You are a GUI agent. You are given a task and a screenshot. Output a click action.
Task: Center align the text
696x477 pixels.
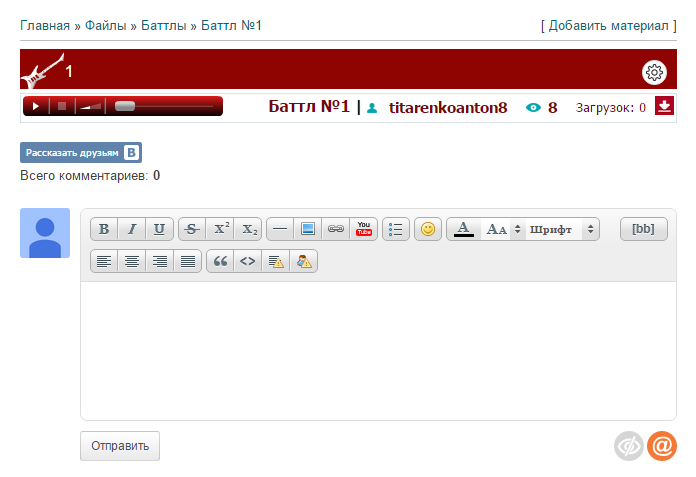(x=132, y=261)
